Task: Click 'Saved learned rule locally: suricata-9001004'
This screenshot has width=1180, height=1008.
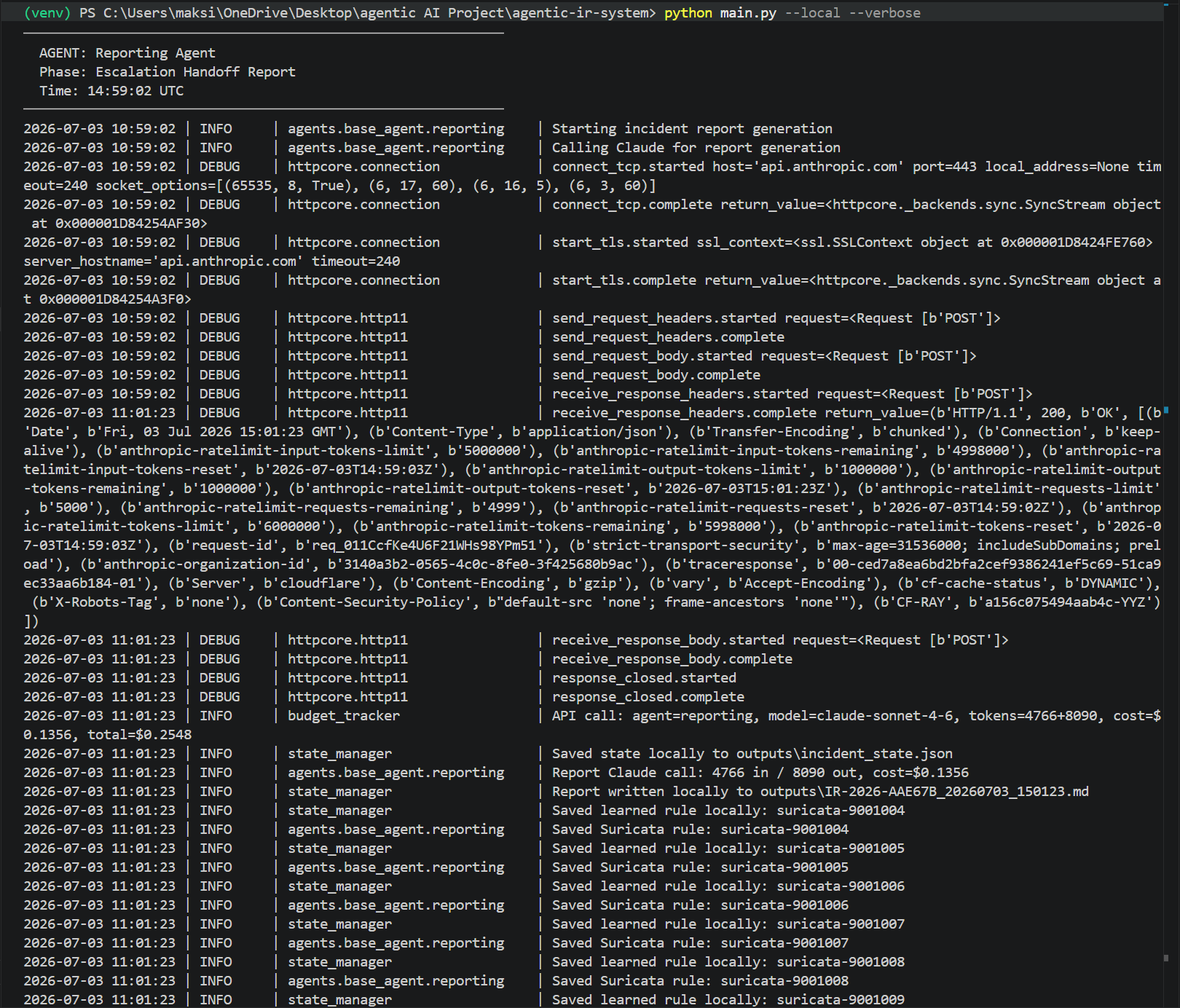Action: click(728, 811)
